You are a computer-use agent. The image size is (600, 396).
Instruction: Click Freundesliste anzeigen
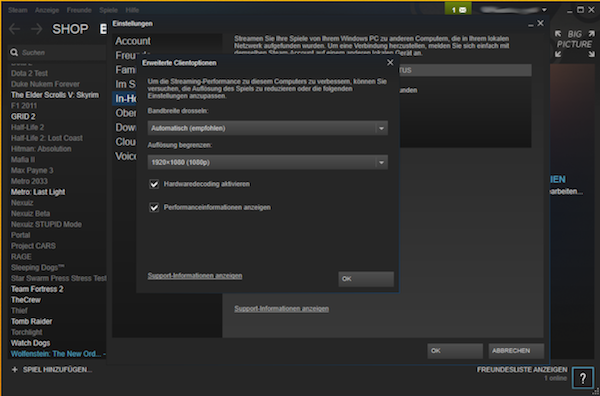(522, 370)
